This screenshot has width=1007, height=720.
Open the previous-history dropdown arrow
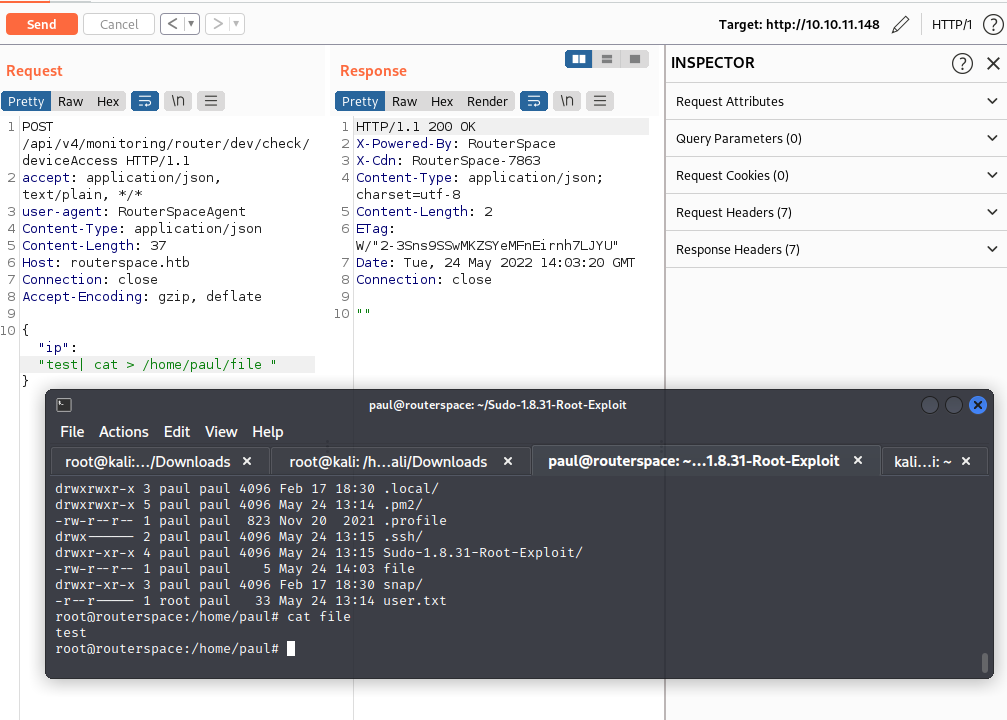(191, 24)
